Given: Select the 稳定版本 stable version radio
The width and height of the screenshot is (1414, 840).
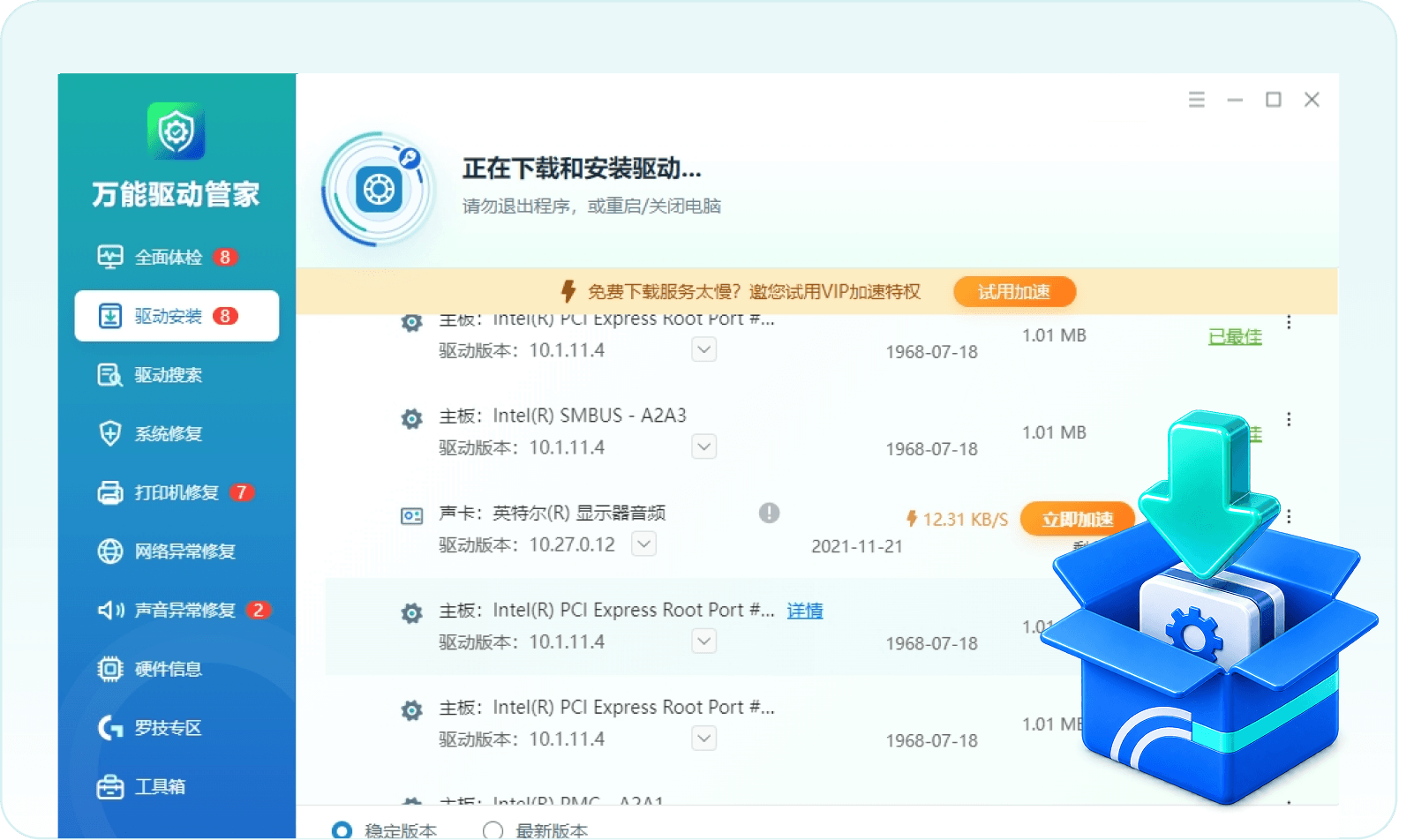Looking at the screenshot, I should point(342,830).
